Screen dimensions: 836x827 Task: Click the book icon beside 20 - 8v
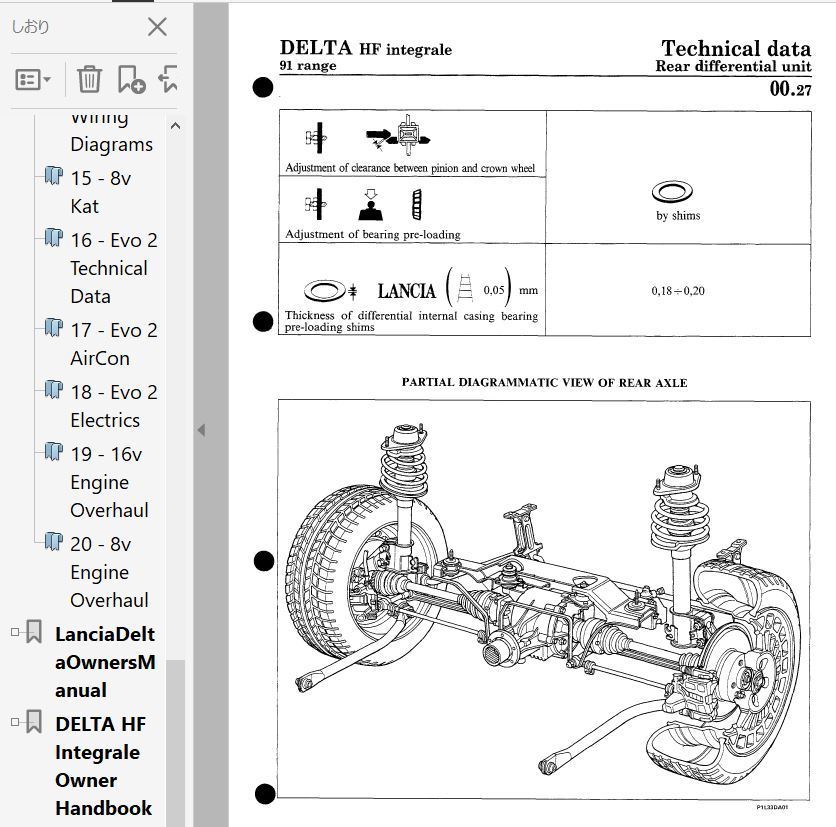(53, 541)
